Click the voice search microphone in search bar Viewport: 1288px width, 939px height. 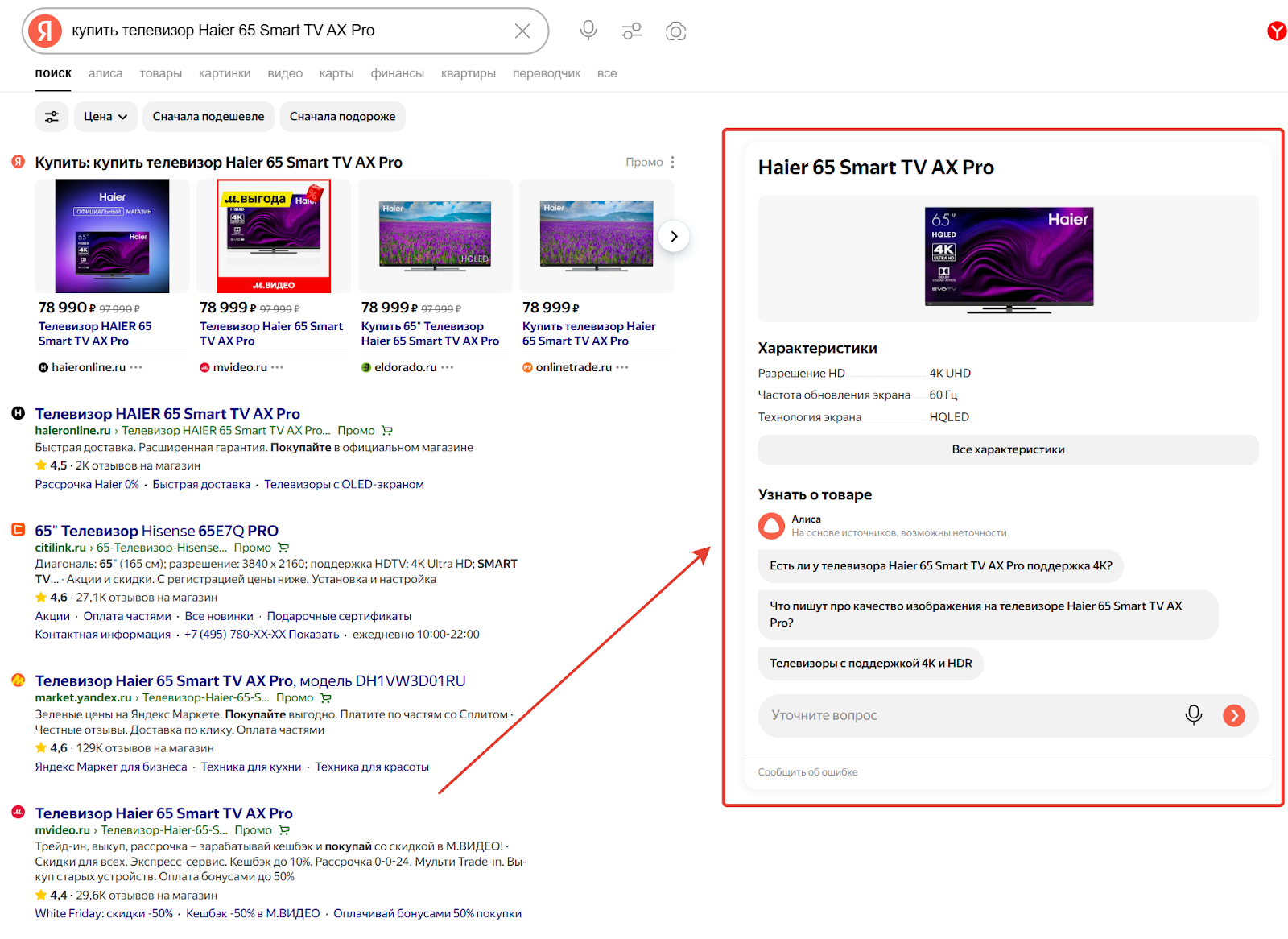pyautogui.click(x=588, y=31)
